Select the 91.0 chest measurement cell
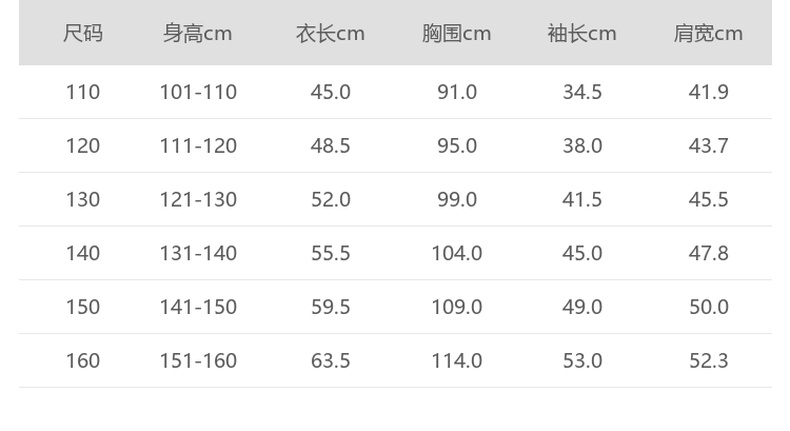Viewport: 790px width, 431px height. 456,92
